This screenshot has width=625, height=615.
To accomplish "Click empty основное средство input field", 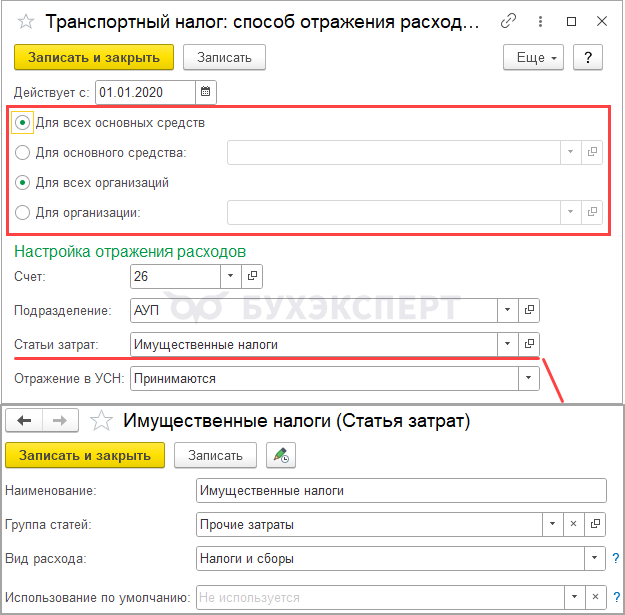I will 394,152.
